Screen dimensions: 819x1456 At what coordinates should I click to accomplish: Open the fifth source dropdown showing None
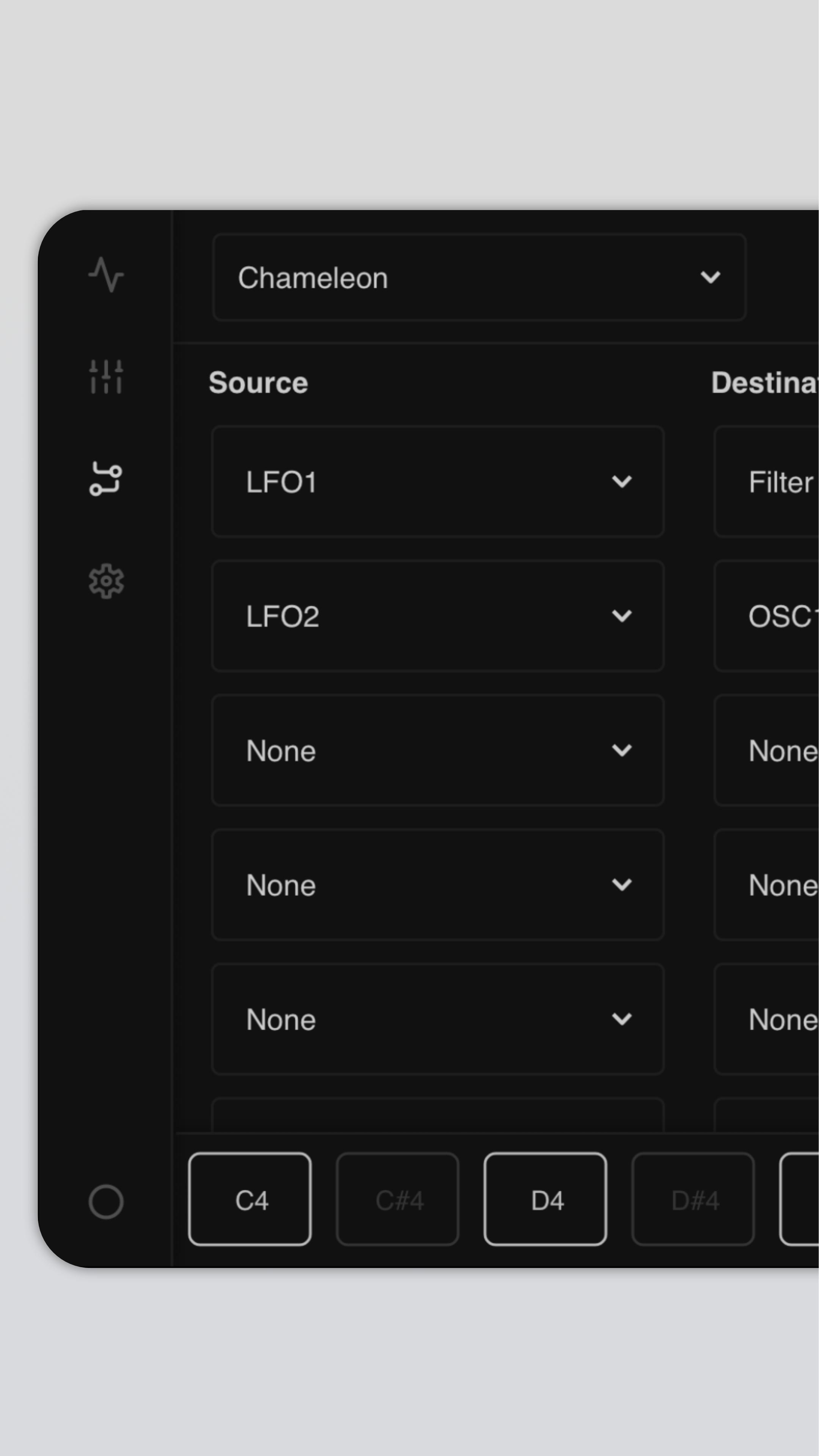[x=438, y=1019]
